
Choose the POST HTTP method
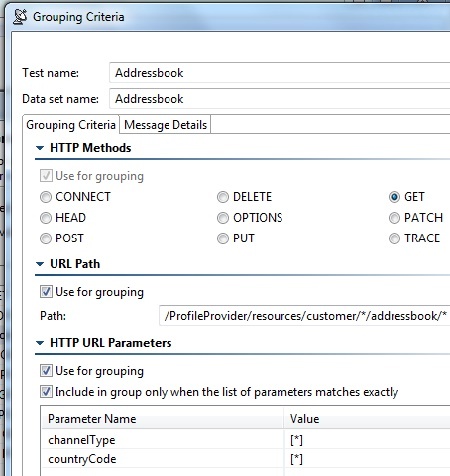pyautogui.click(x=46, y=238)
